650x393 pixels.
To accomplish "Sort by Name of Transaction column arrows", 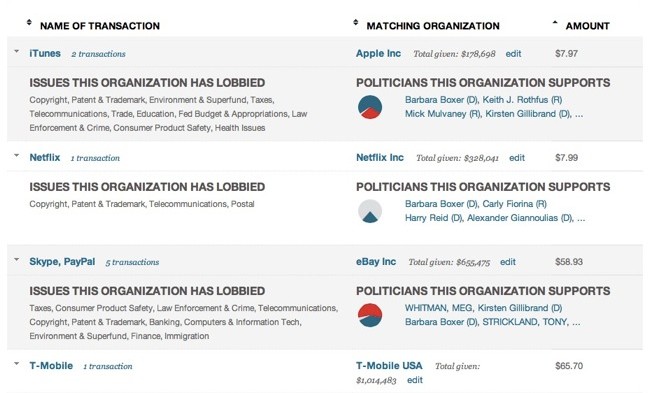I will (x=29, y=22).
